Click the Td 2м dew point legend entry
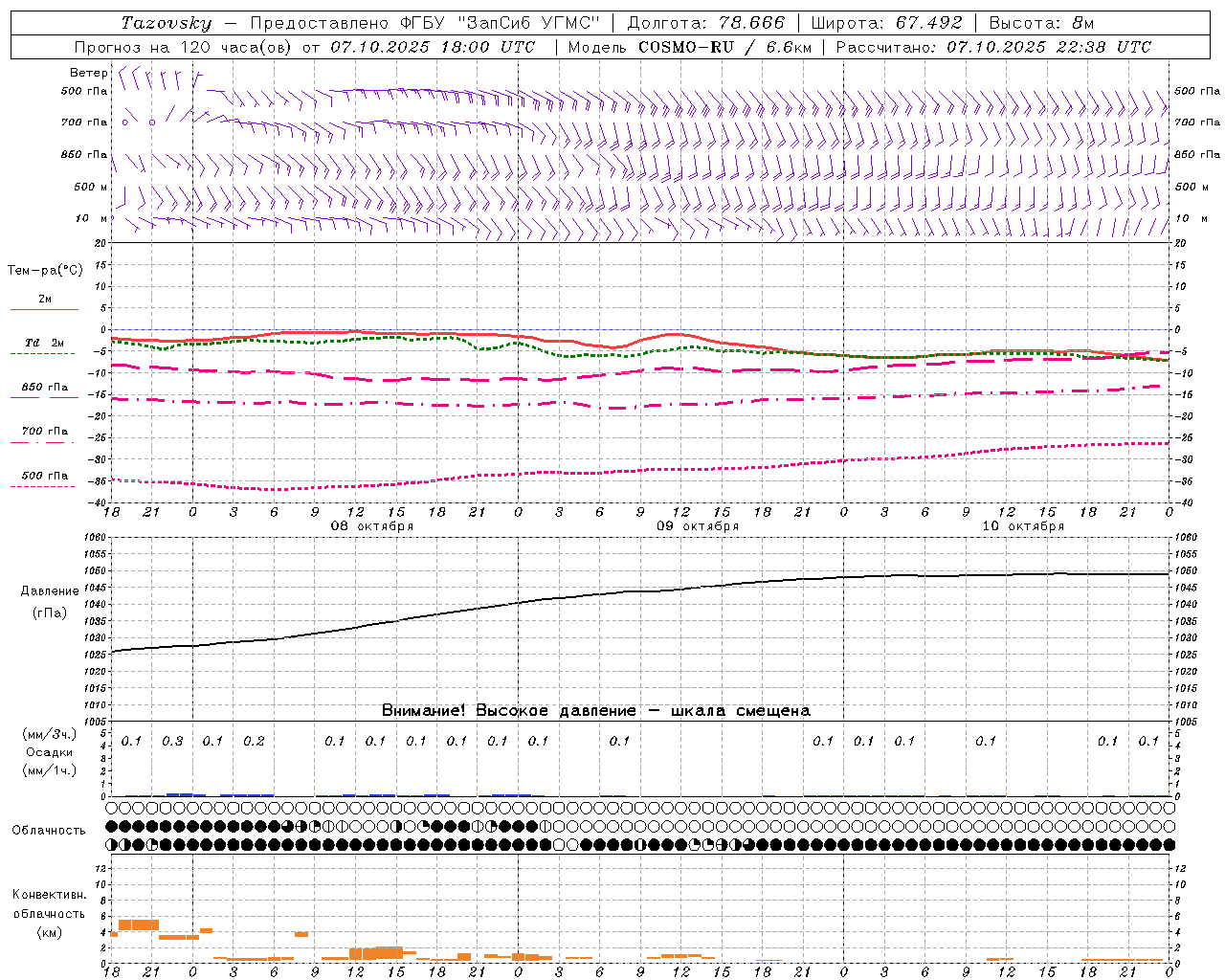 point(45,343)
